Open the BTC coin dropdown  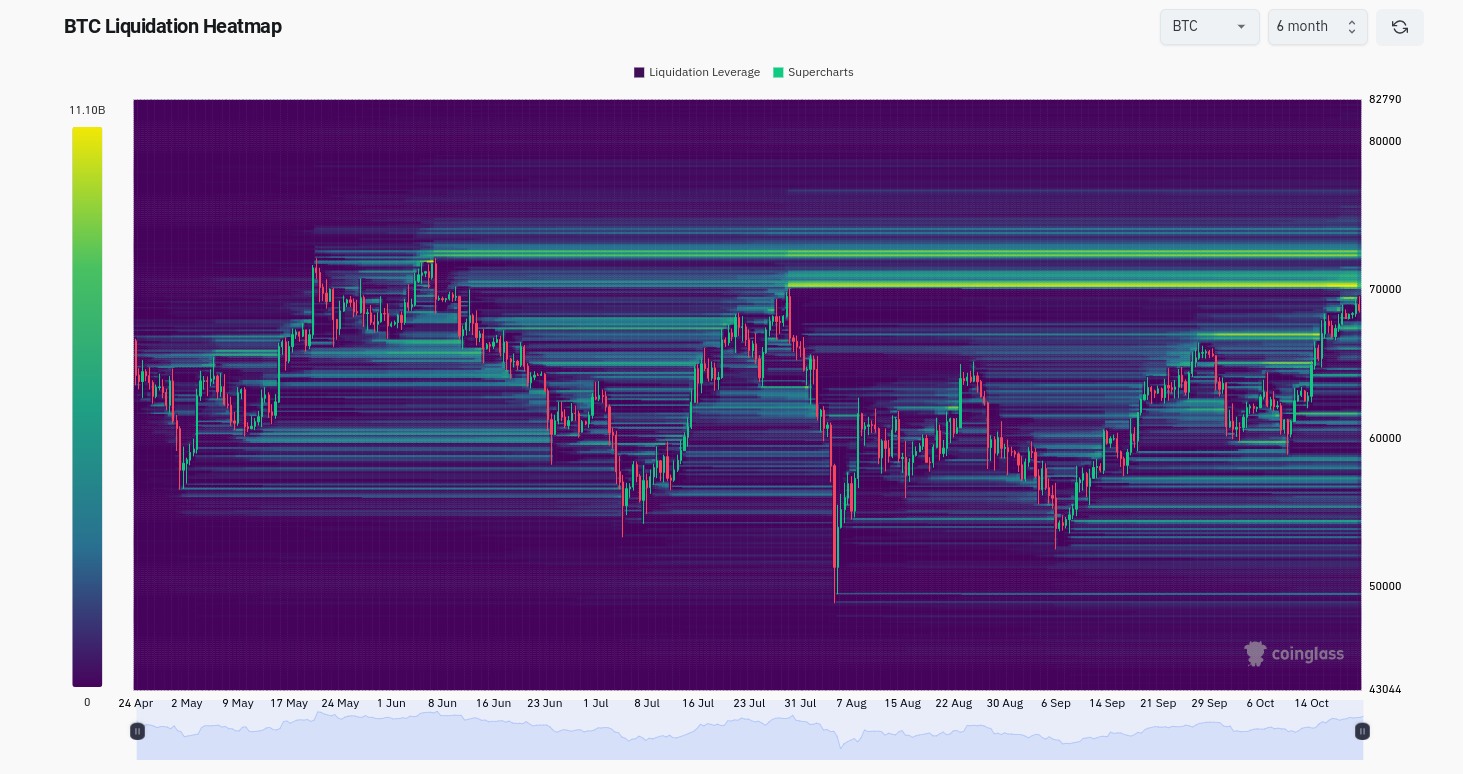click(x=1209, y=27)
